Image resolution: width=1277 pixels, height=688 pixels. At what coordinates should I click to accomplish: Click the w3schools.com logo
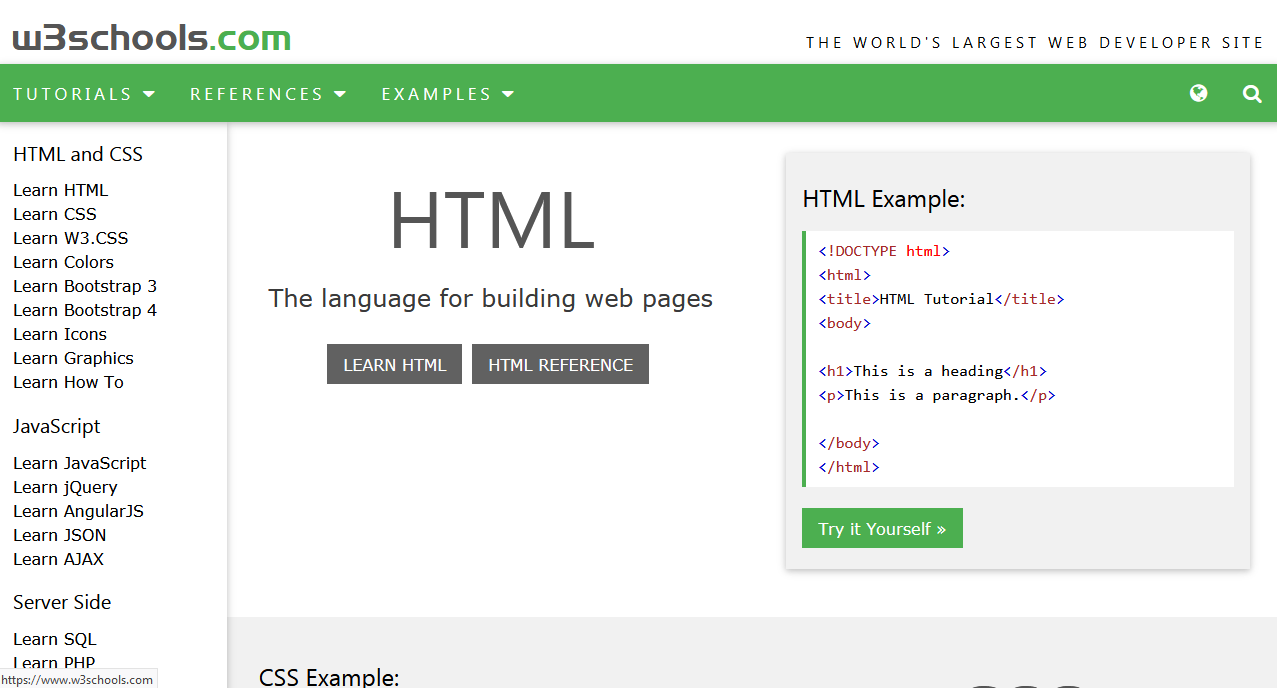[x=151, y=38]
